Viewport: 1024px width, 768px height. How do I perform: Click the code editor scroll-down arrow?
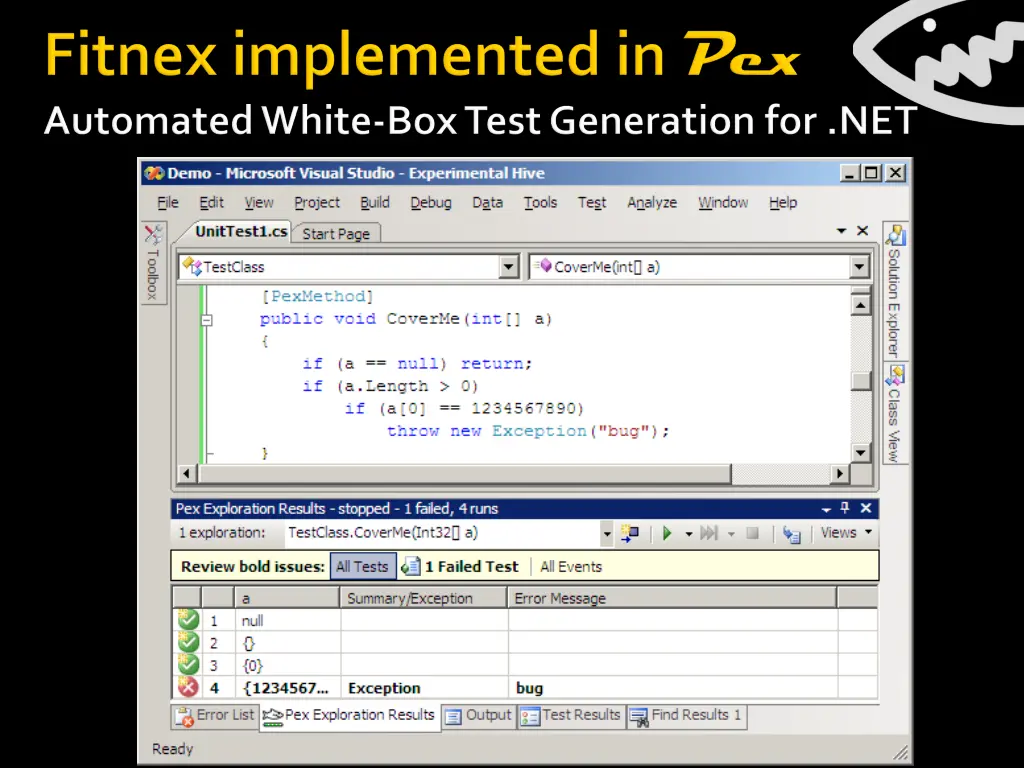pyautogui.click(x=861, y=452)
